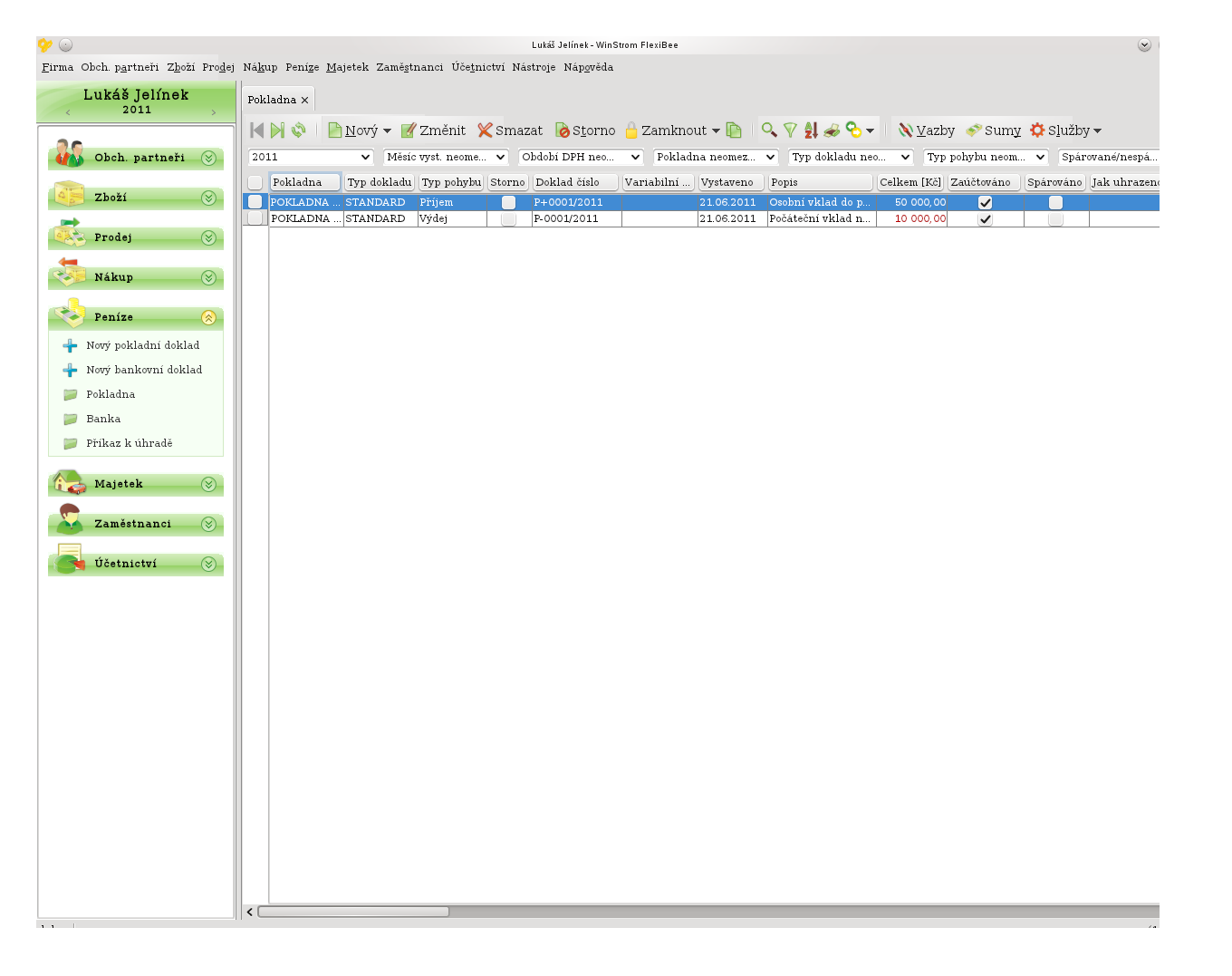
Task: Expand the Obch. partneři sidebar section
Action: coord(208,158)
